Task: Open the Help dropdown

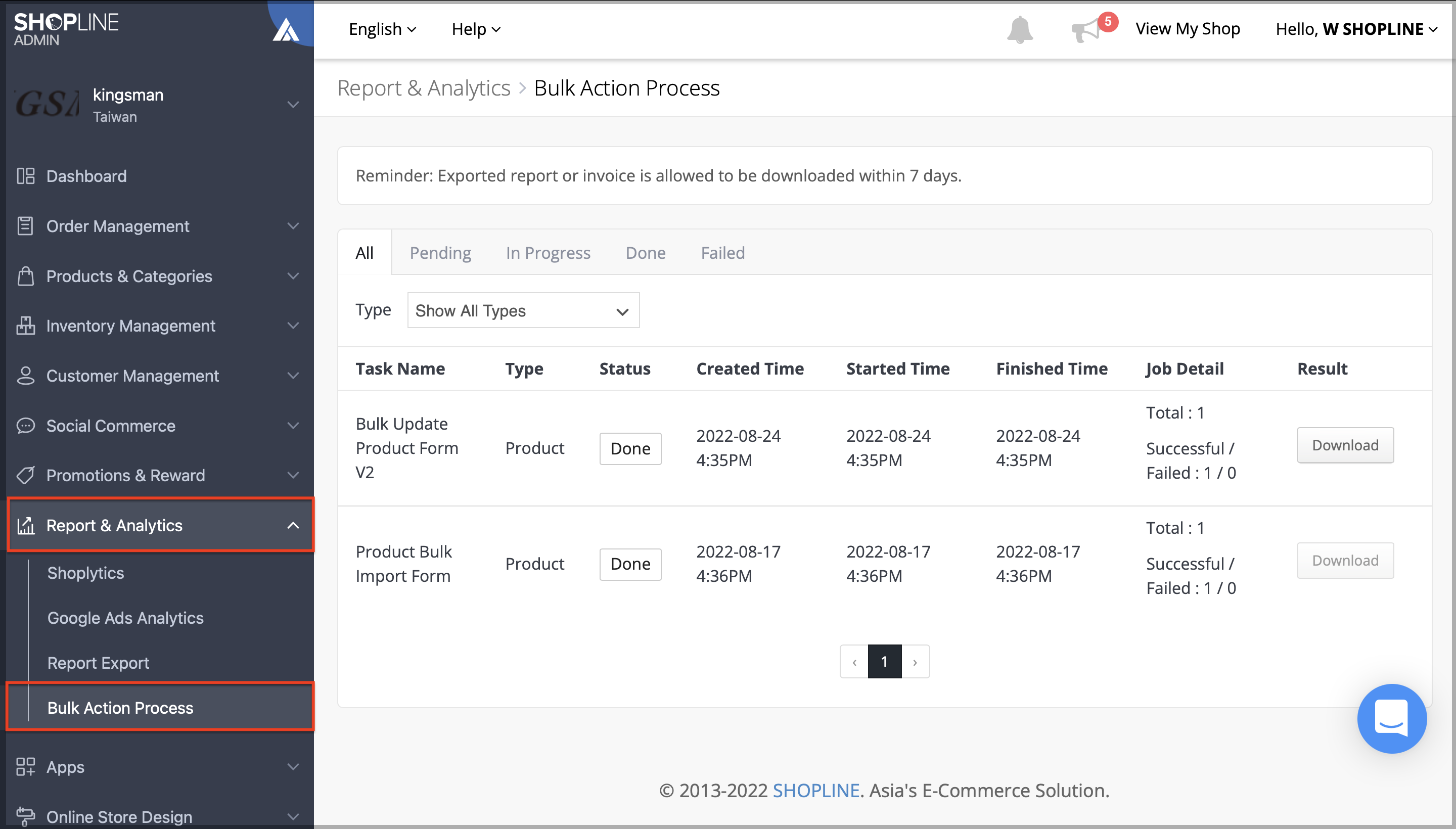Action: pos(476,29)
